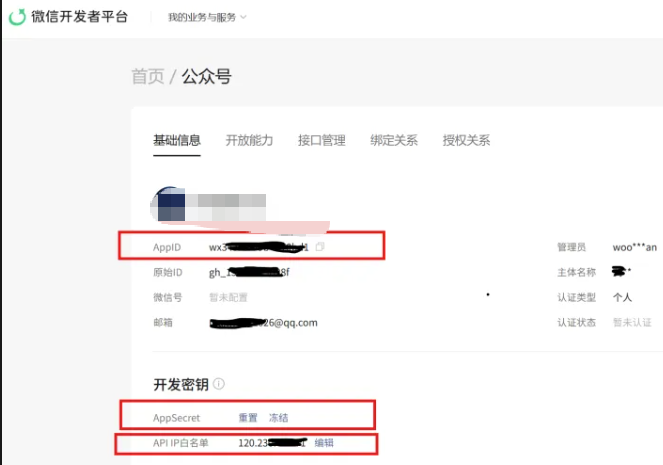Click 编辑 link for API IP白名单
This screenshot has width=663, height=465.
(x=324, y=443)
